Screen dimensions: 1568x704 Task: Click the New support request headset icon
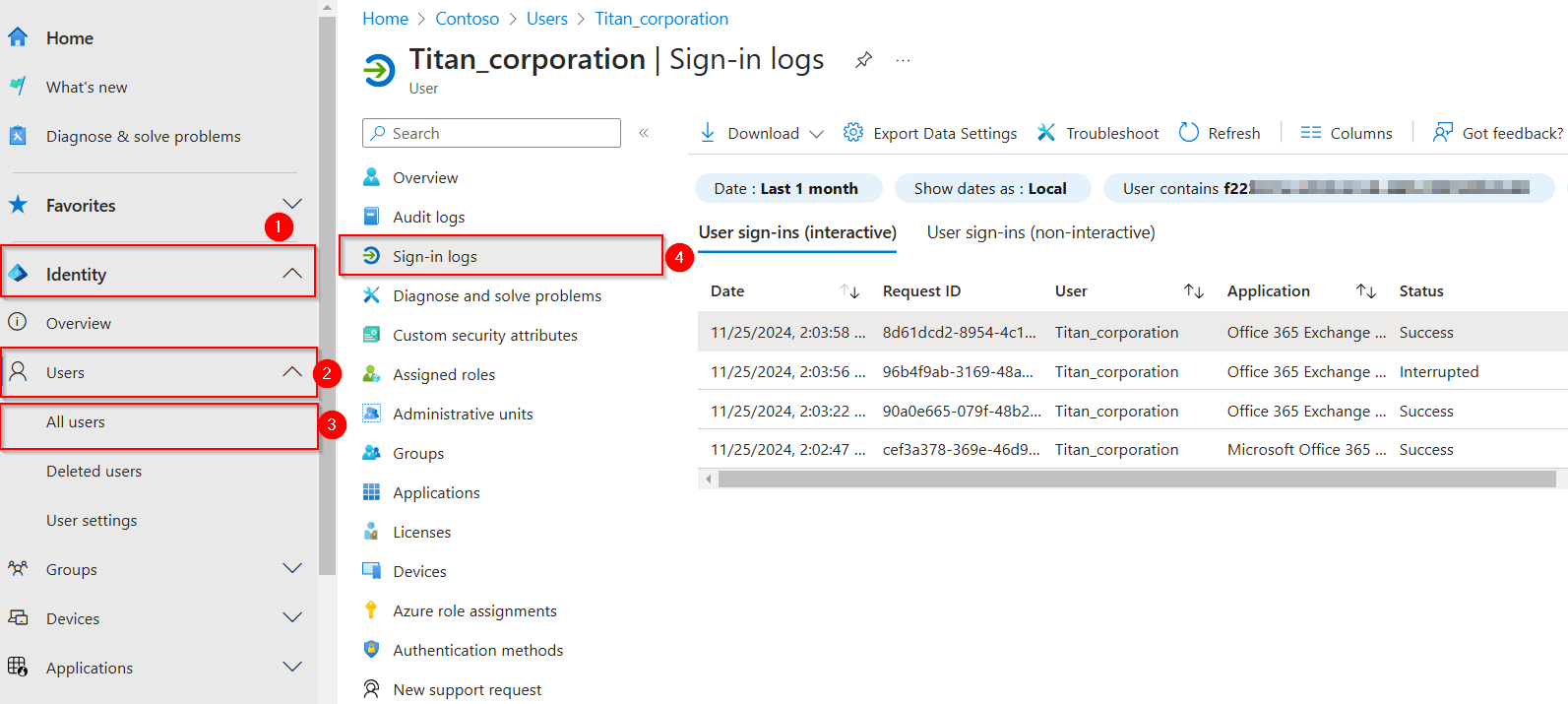tap(371, 689)
